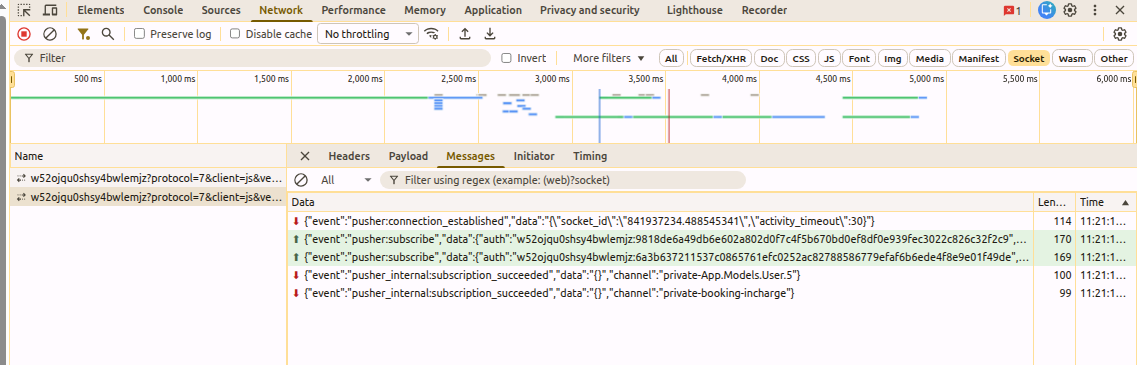Select subscription_succeeded message for private-booking-incharge
The width and height of the screenshot is (1137, 365).
tap(661, 293)
